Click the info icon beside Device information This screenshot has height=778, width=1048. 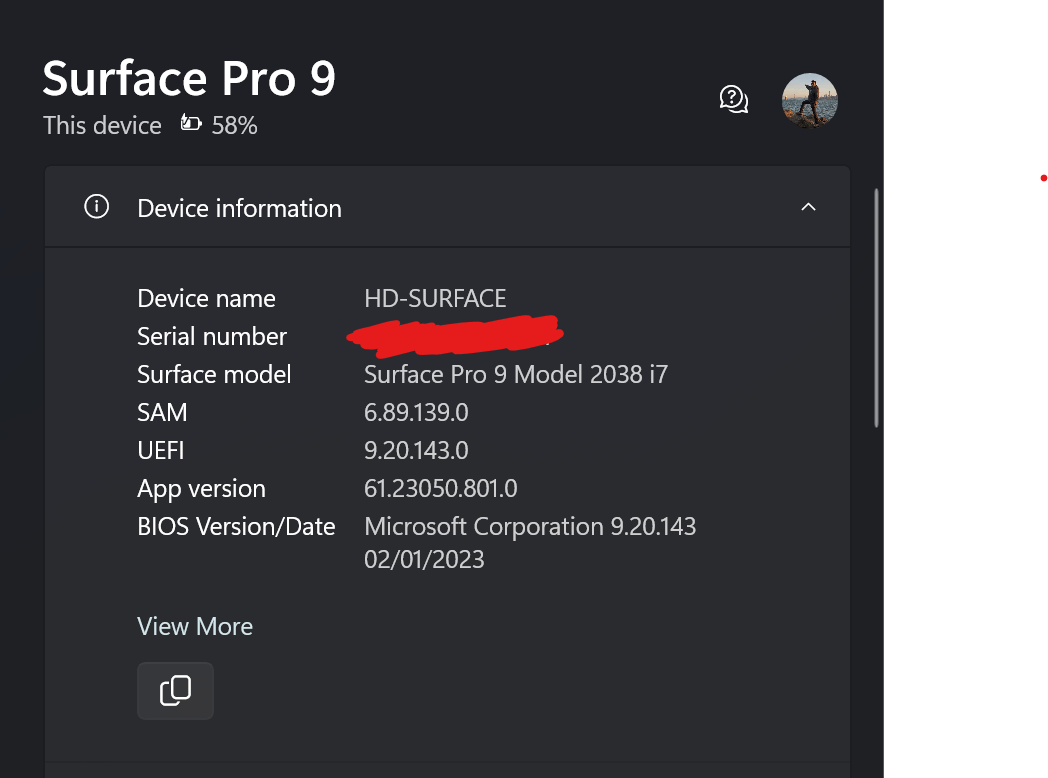tap(96, 207)
